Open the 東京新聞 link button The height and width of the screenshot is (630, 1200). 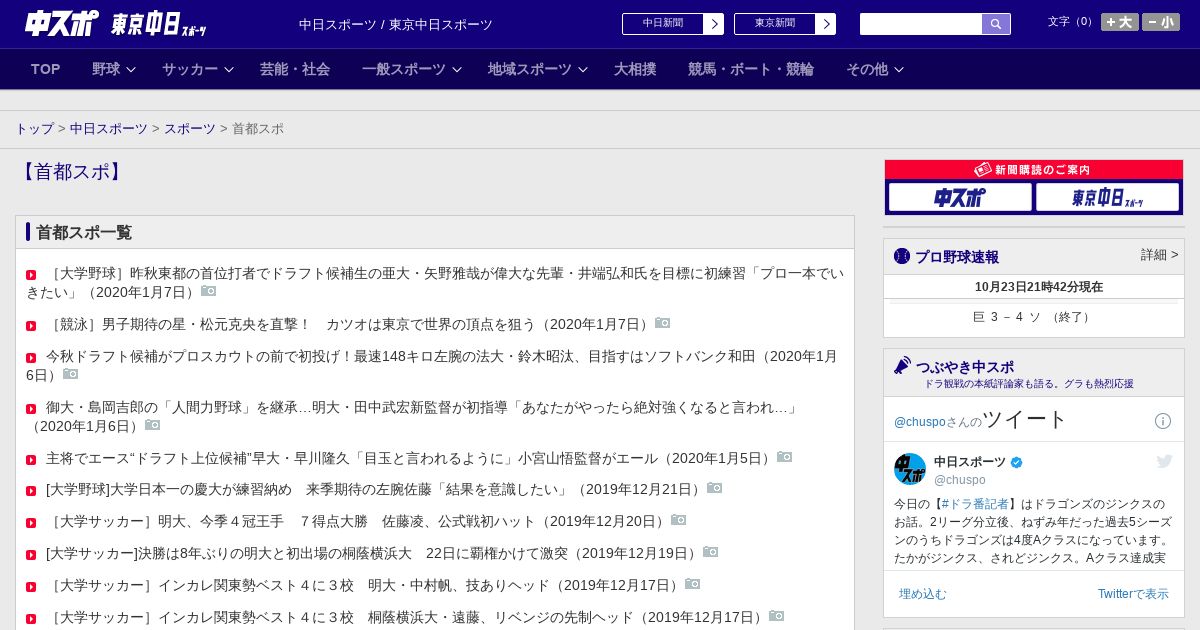click(774, 24)
